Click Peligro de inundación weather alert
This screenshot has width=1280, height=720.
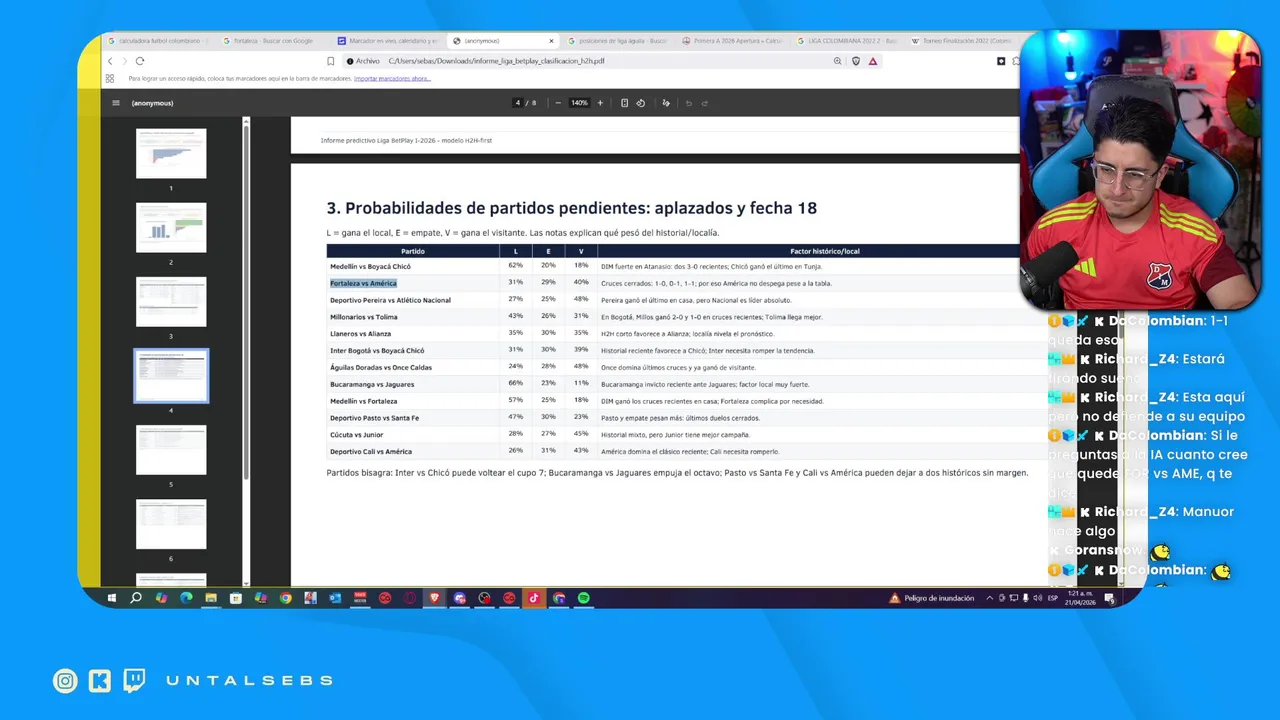(x=931, y=598)
